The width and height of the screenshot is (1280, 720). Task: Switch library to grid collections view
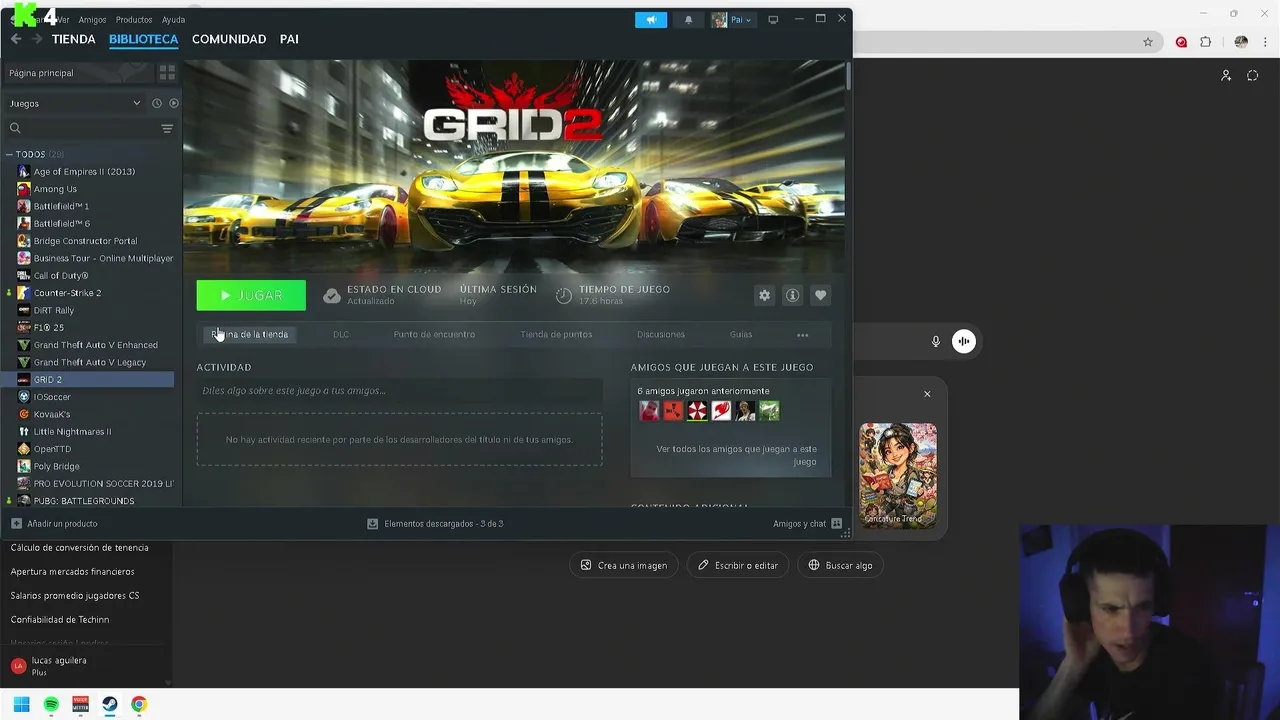point(167,73)
